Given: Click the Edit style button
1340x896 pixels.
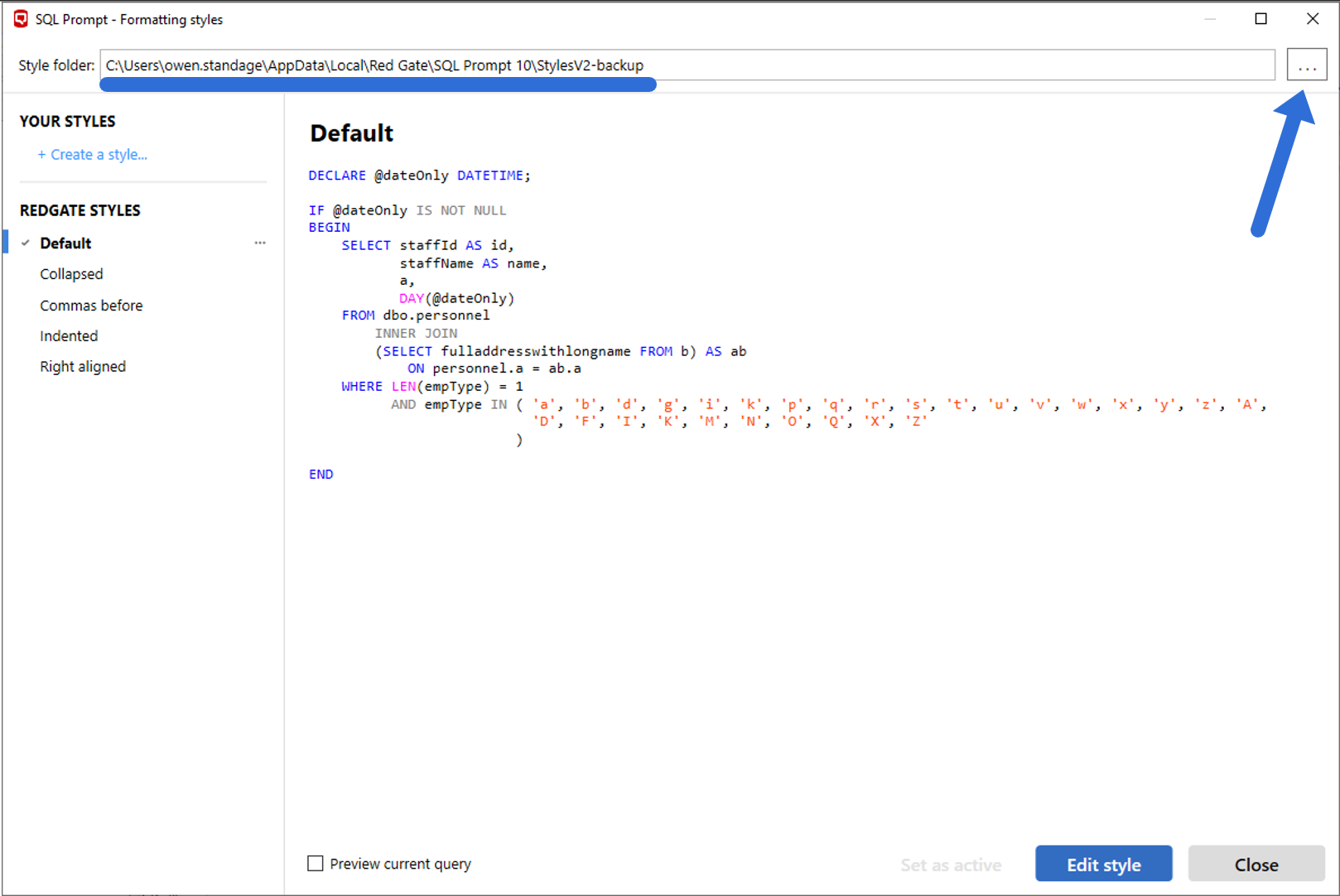Looking at the screenshot, I should (x=1103, y=864).
